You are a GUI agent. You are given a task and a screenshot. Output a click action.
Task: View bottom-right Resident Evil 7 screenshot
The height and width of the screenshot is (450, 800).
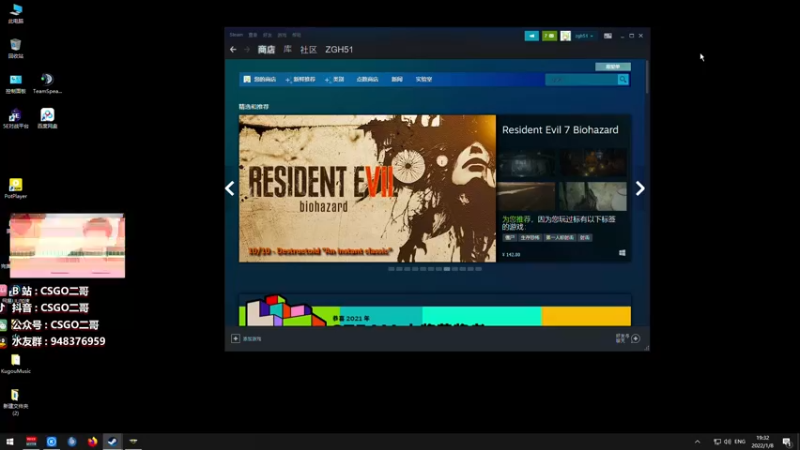pos(592,196)
